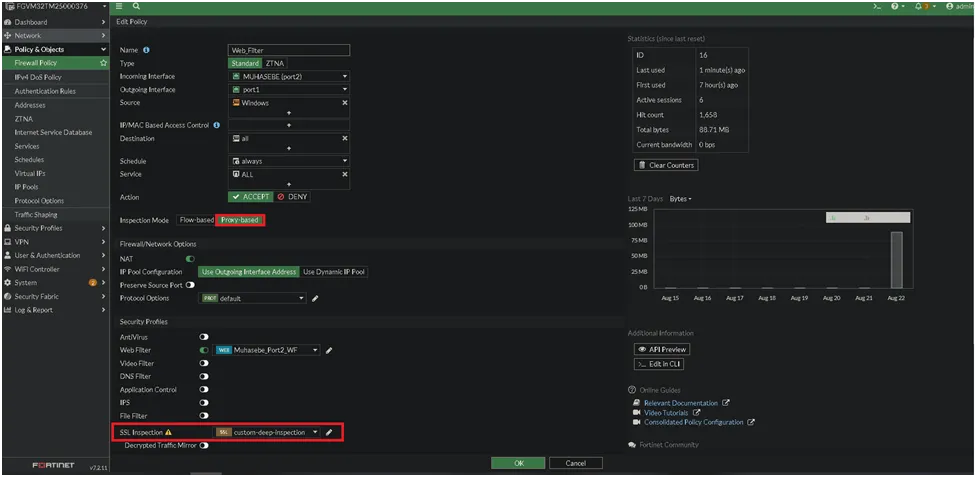
Task: Click the Aug 22 bar in bytes chart
Action: [x=896, y=260]
